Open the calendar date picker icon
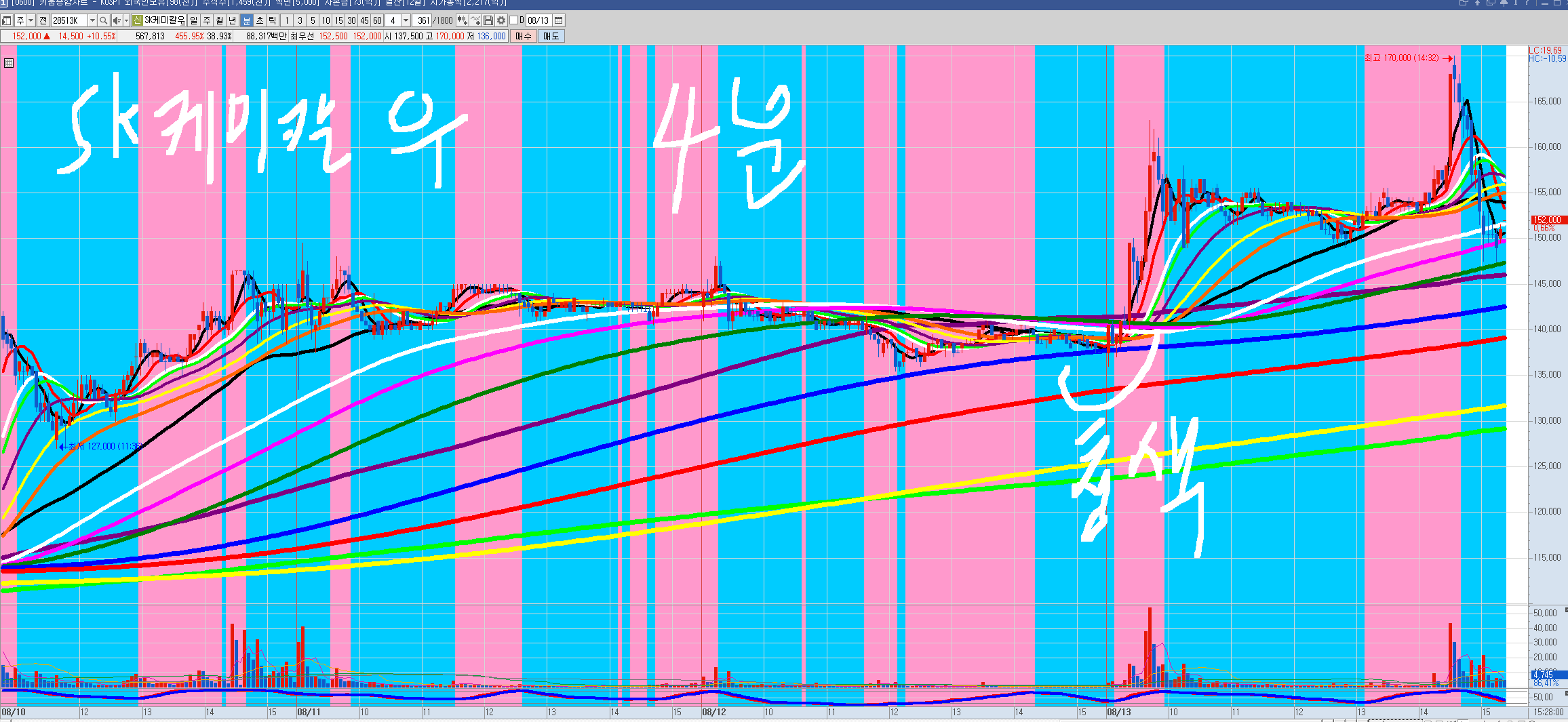Image resolution: width=1568 pixels, height=722 pixels. click(558, 20)
